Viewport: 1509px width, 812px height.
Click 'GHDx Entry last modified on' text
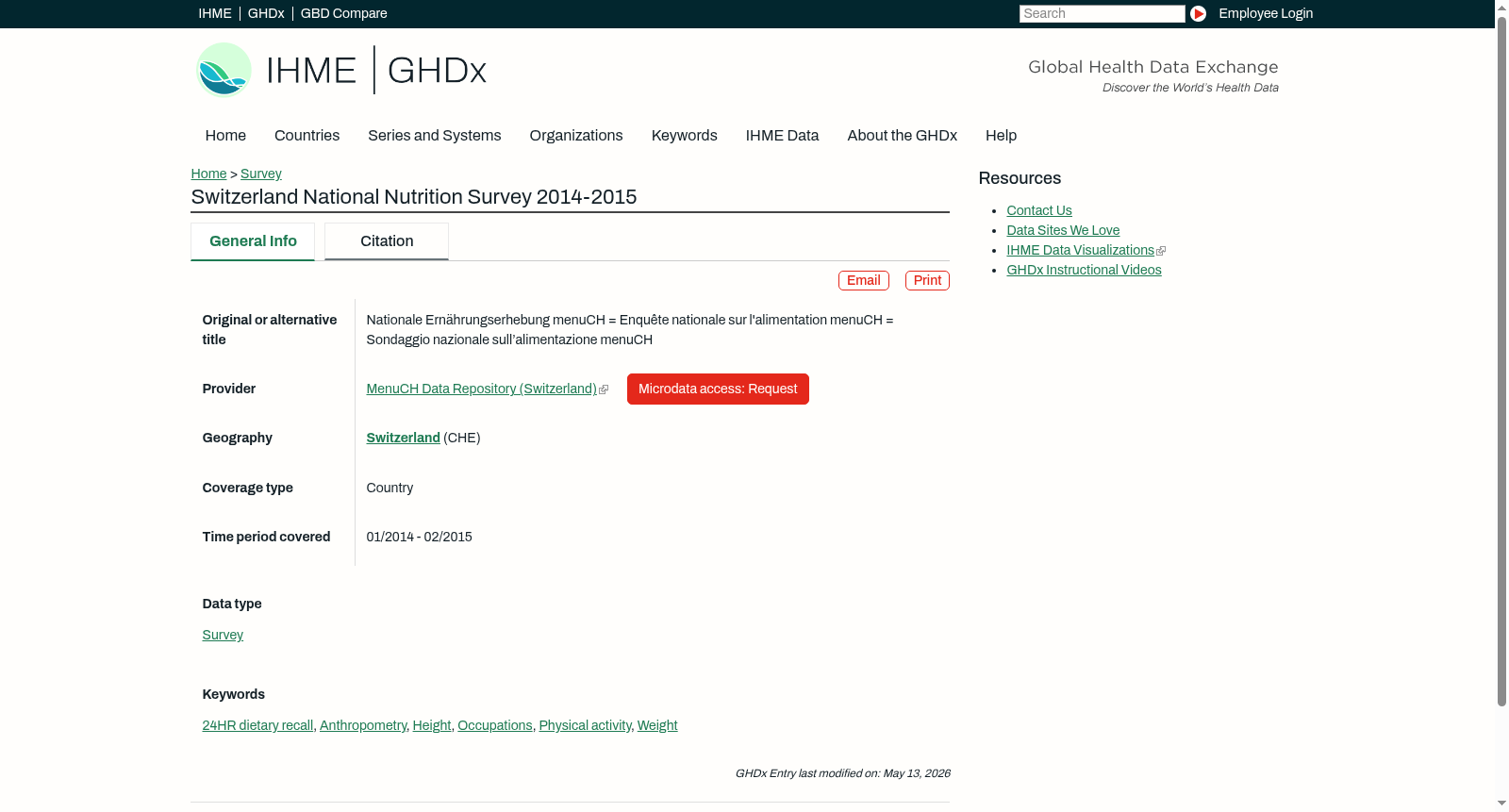click(842, 773)
